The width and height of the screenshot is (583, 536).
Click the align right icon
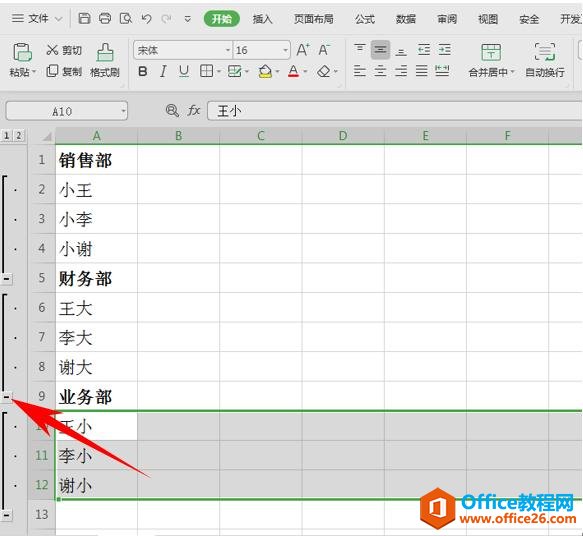[x=401, y=71]
